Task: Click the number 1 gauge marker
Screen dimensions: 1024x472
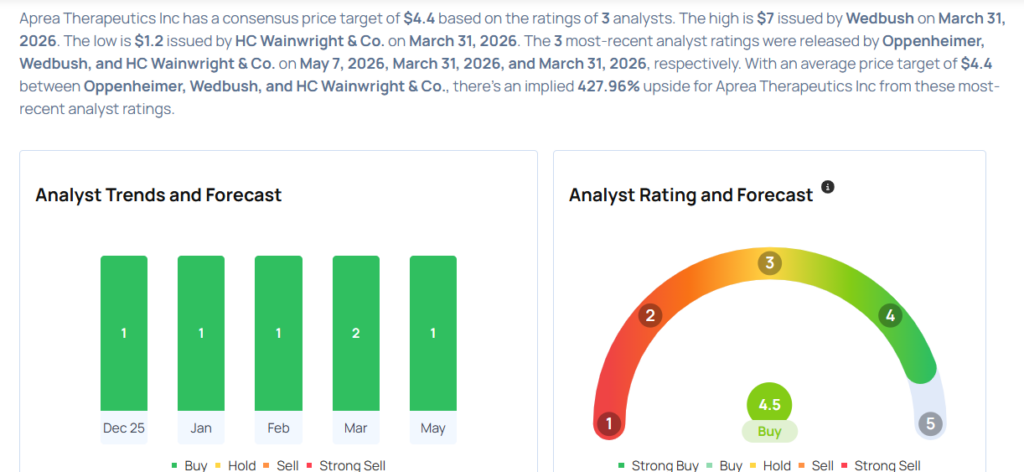Action: [609, 424]
